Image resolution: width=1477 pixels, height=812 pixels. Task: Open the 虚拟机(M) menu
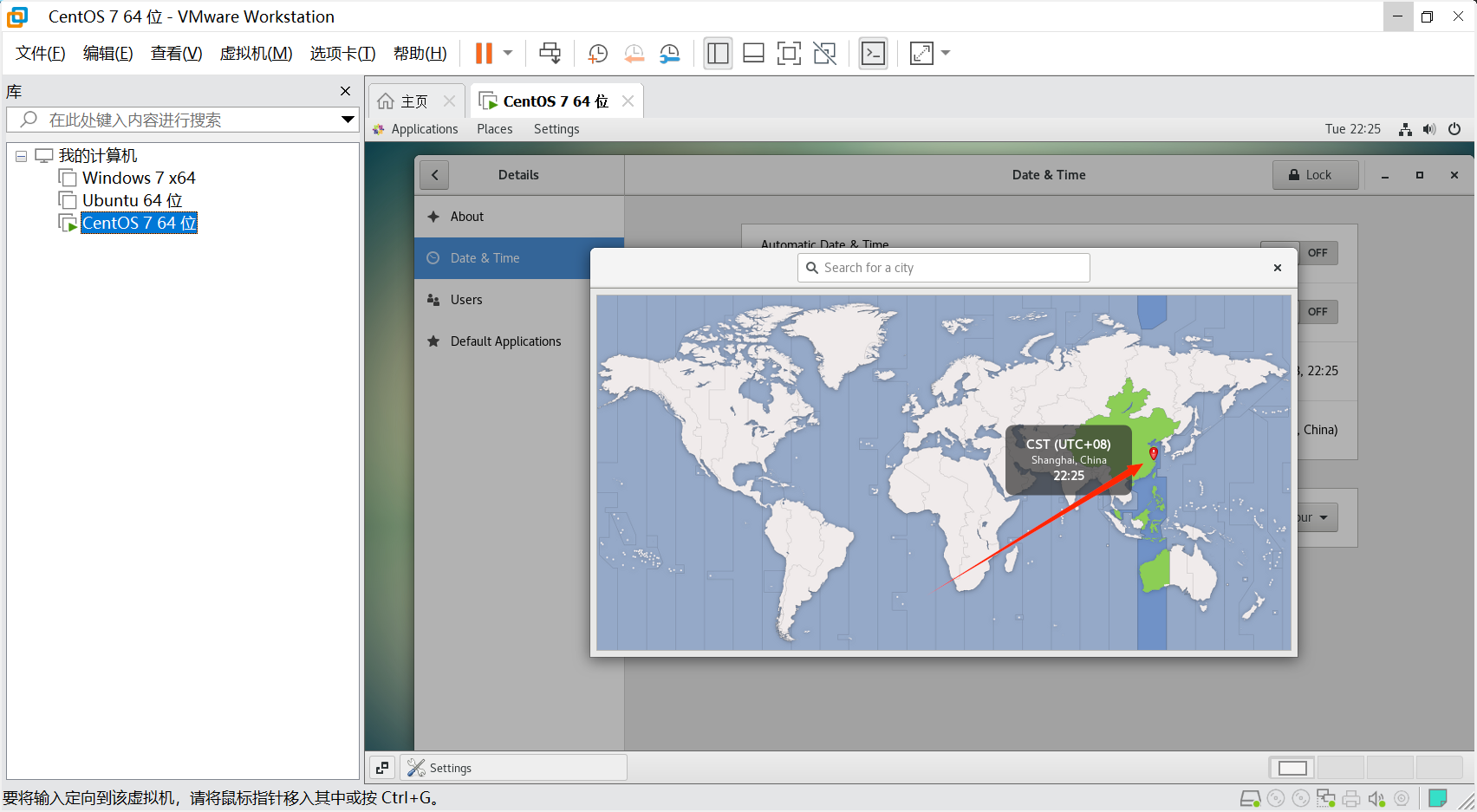256,54
